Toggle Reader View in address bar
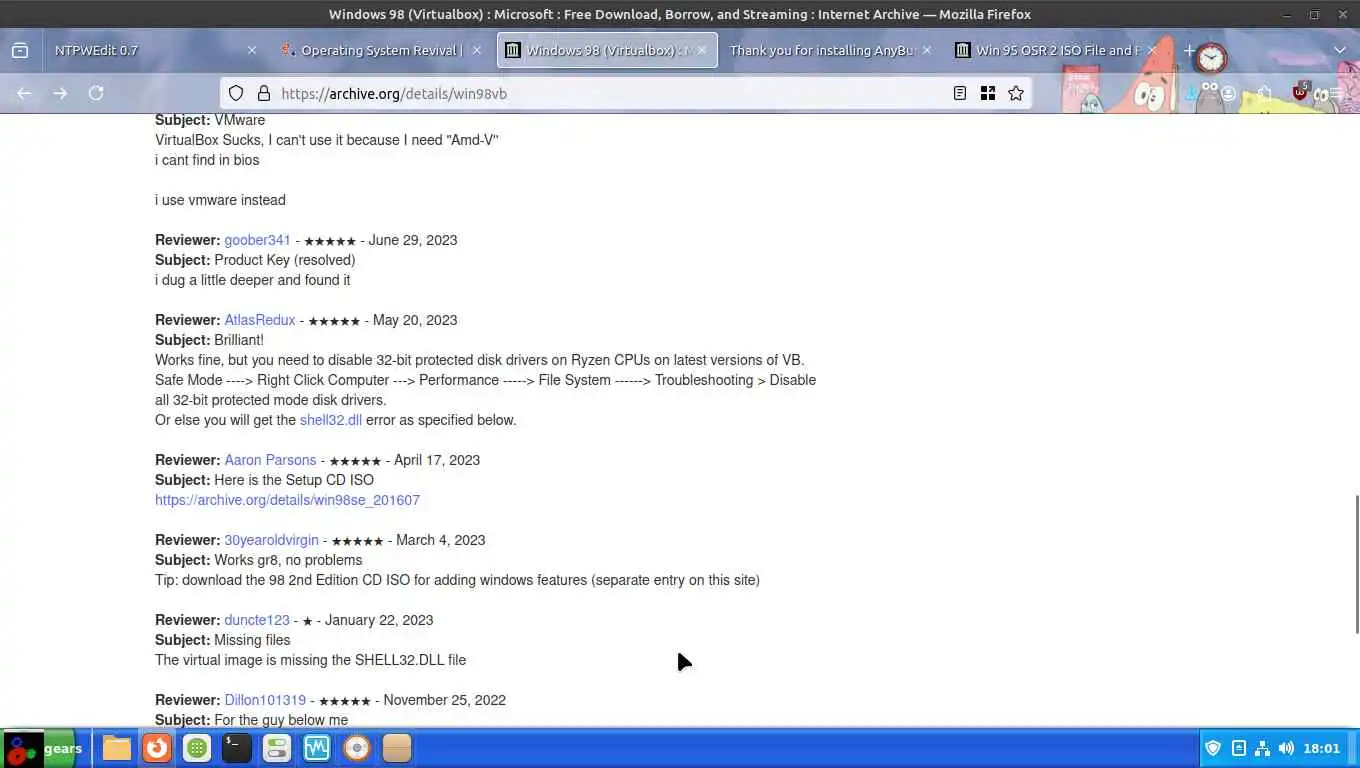Screen dimensions: 1360x768 pos(959,93)
